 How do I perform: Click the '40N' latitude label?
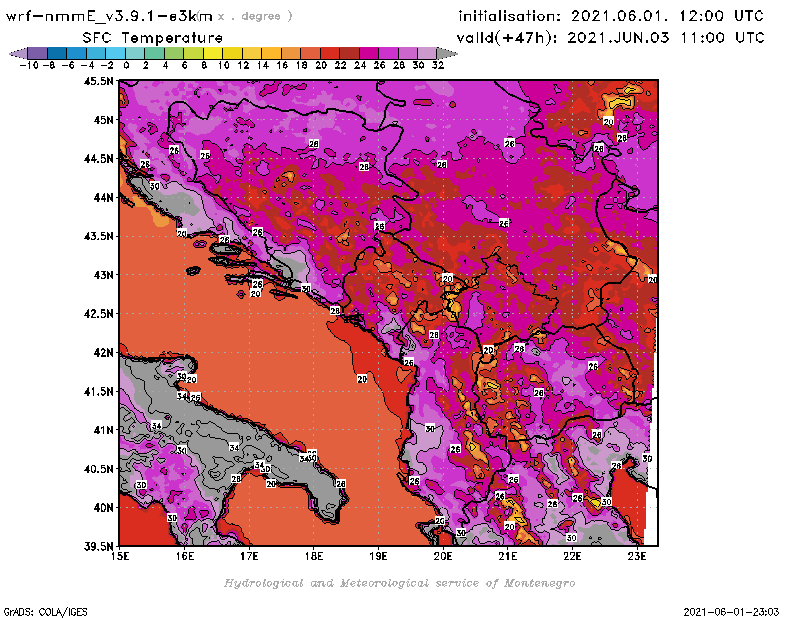click(x=103, y=508)
